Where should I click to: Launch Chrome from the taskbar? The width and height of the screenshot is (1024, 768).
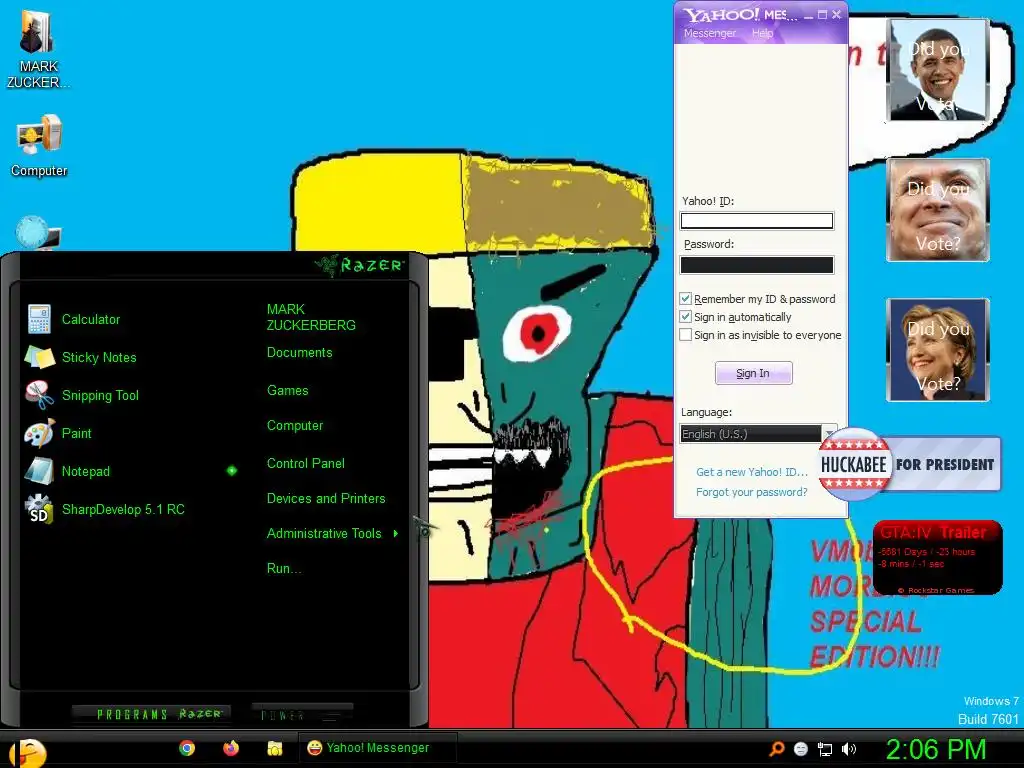187,748
